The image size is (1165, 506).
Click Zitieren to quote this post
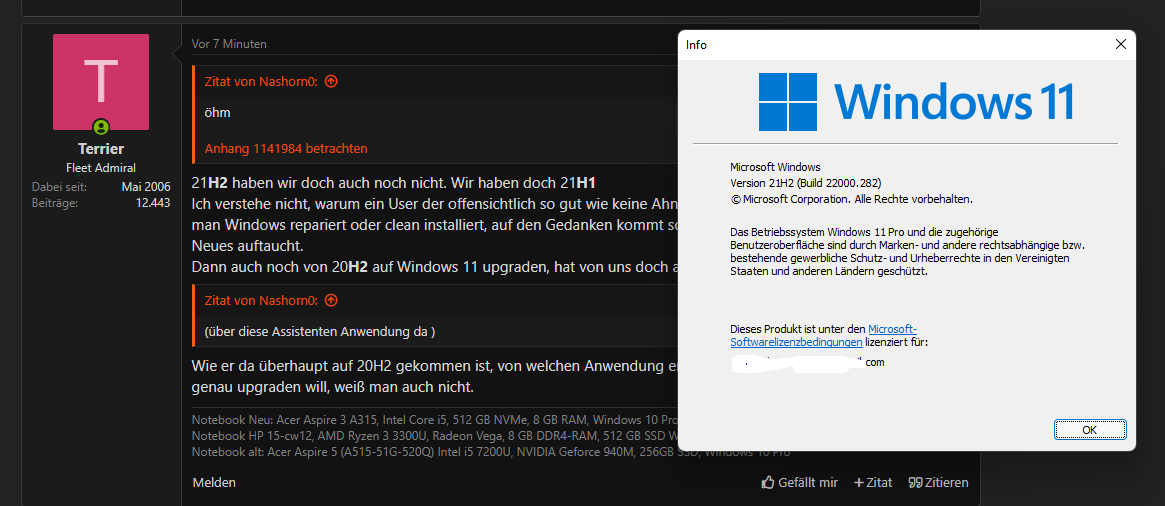click(x=938, y=482)
